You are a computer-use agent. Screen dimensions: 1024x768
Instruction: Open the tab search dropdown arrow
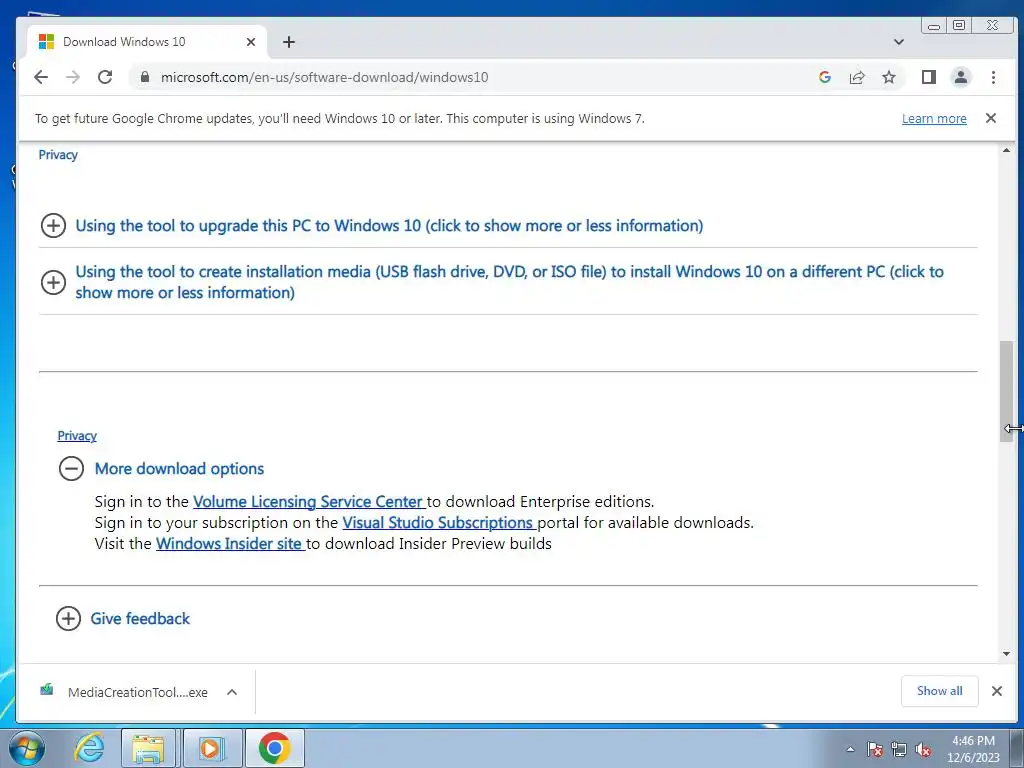(899, 42)
